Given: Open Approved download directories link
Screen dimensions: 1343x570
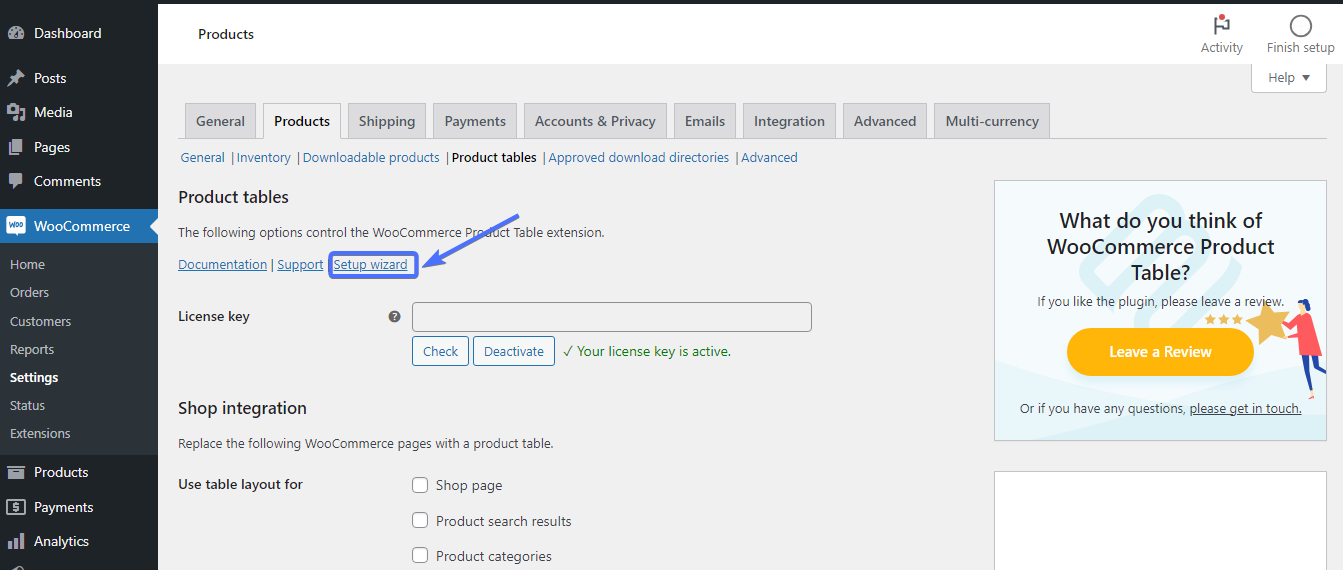Looking at the screenshot, I should [x=639, y=157].
